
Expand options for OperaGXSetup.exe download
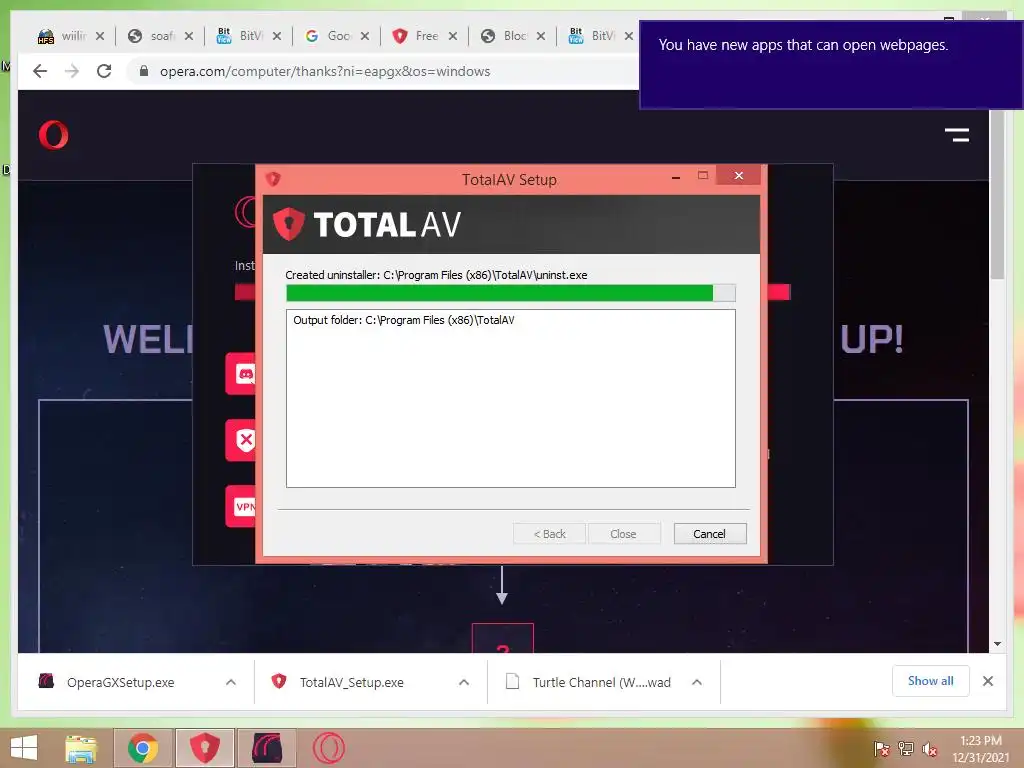pos(231,682)
